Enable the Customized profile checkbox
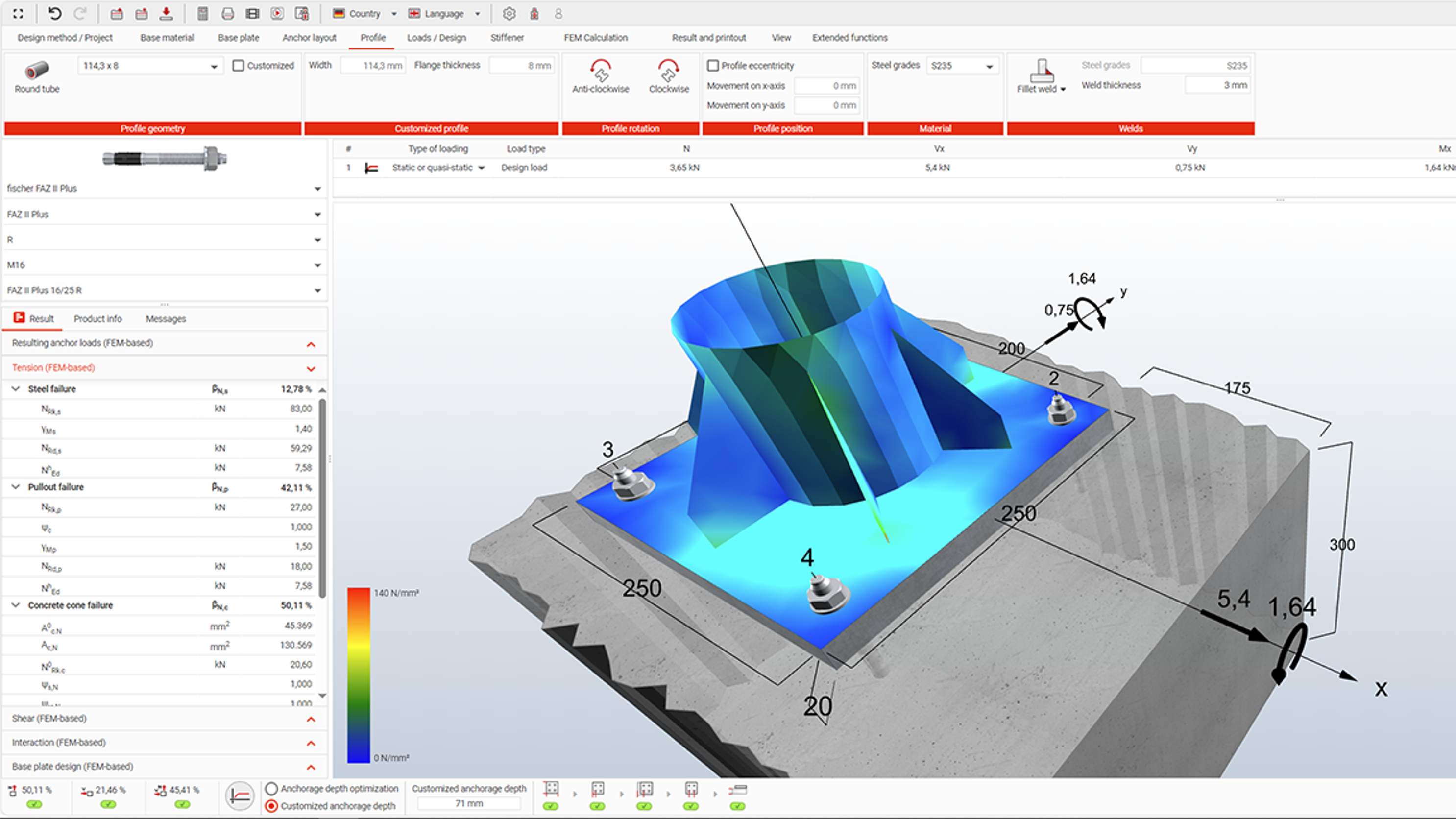This screenshot has width=1456, height=819. pyautogui.click(x=239, y=66)
